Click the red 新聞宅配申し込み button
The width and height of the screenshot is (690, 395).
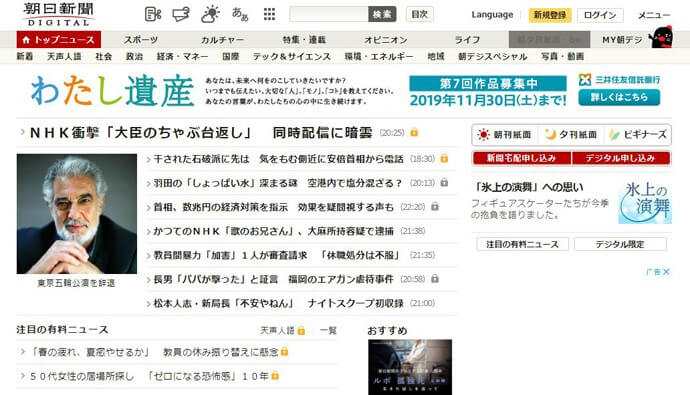coord(521,158)
